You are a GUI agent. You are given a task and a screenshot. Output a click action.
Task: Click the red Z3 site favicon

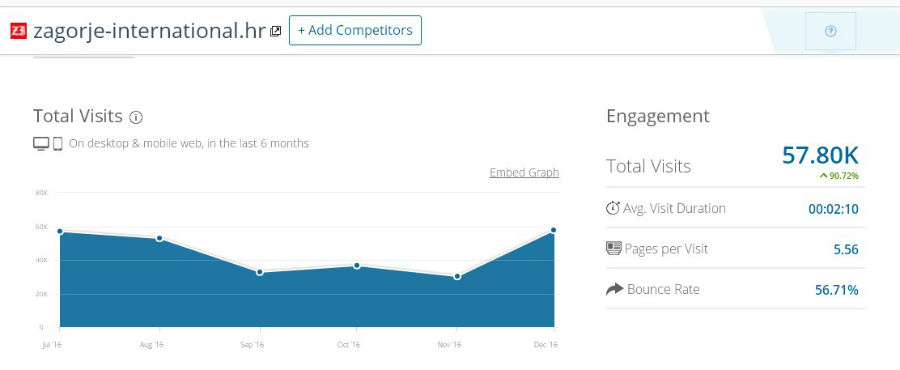coord(18,30)
